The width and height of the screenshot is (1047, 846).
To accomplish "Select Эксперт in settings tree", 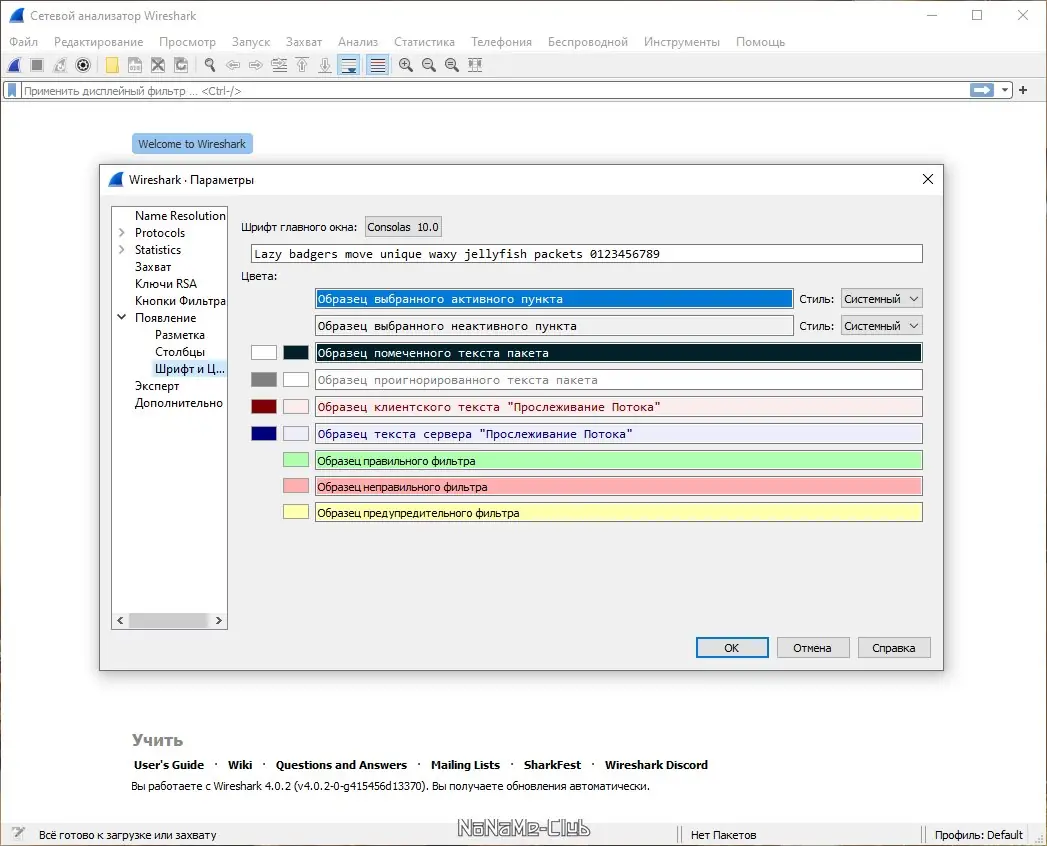I will 157,386.
